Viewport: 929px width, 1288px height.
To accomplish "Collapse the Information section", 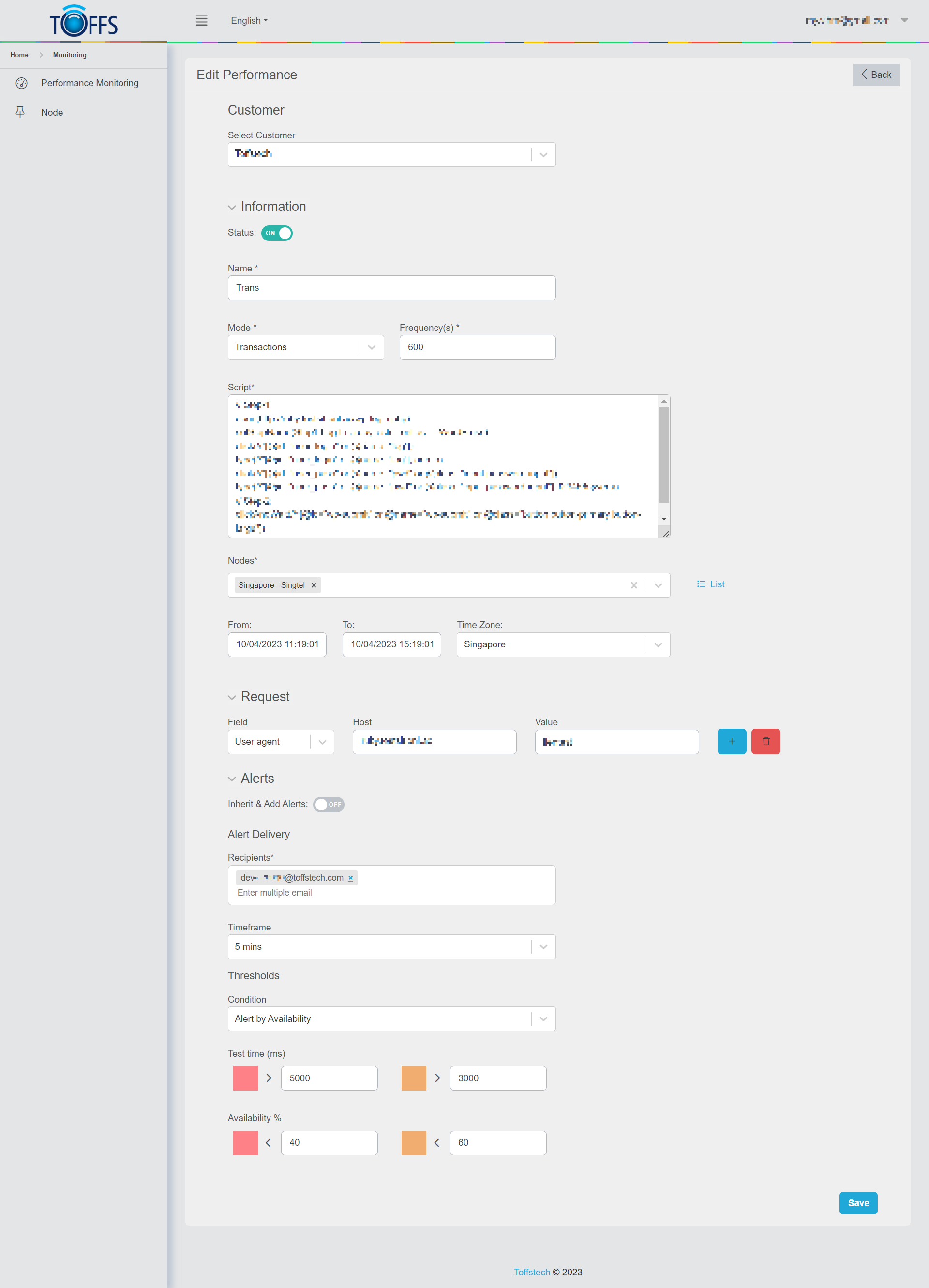I will tap(232, 207).
